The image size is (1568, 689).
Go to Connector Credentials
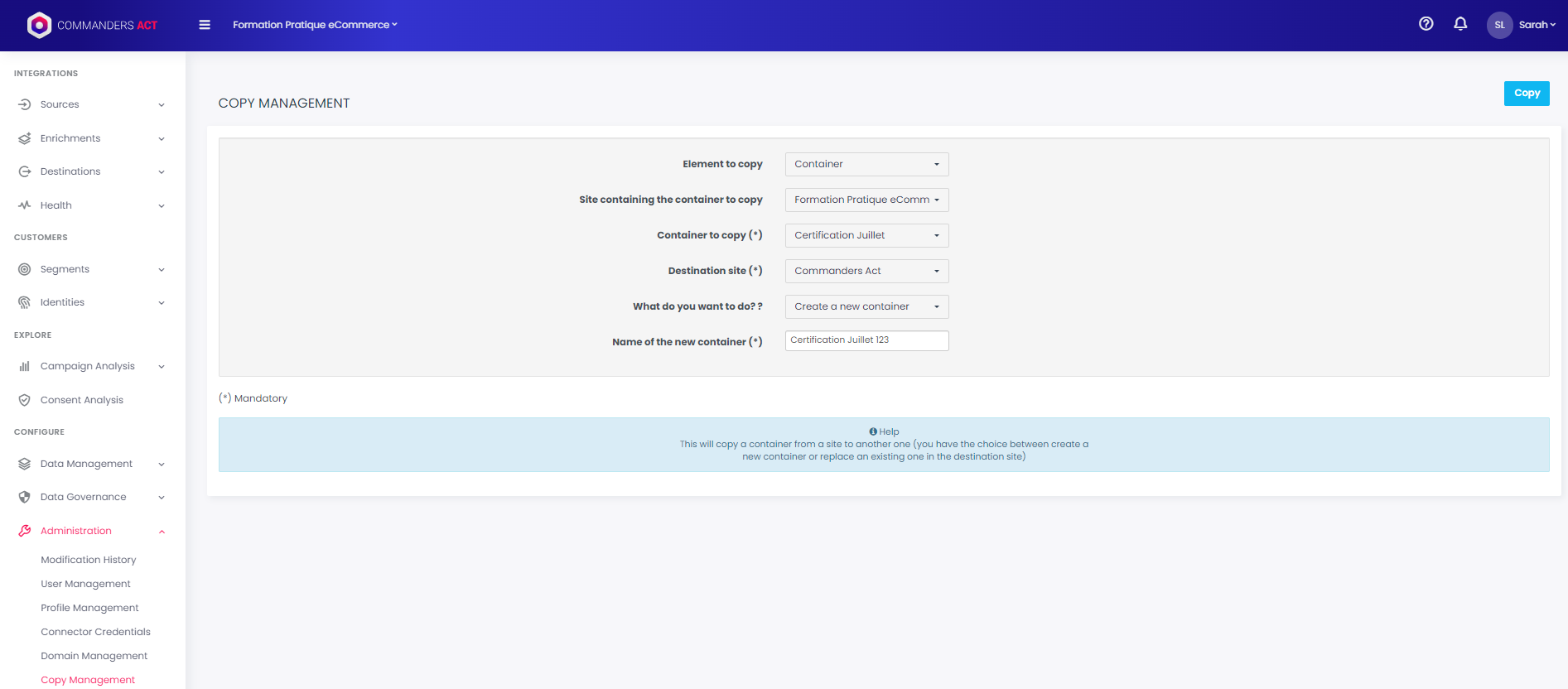(95, 632)
